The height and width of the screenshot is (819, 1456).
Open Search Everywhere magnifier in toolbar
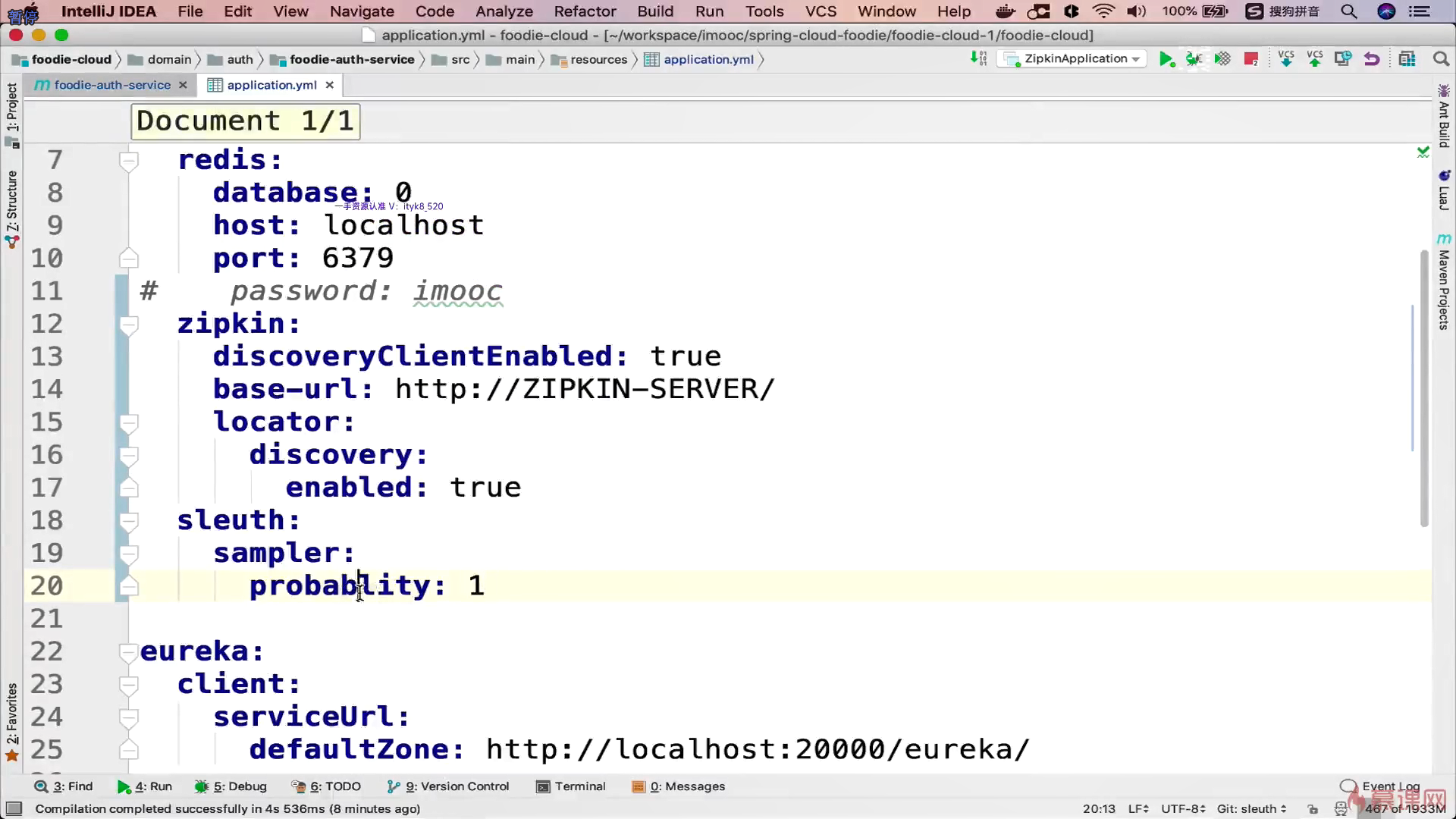tap(1441, 59)
